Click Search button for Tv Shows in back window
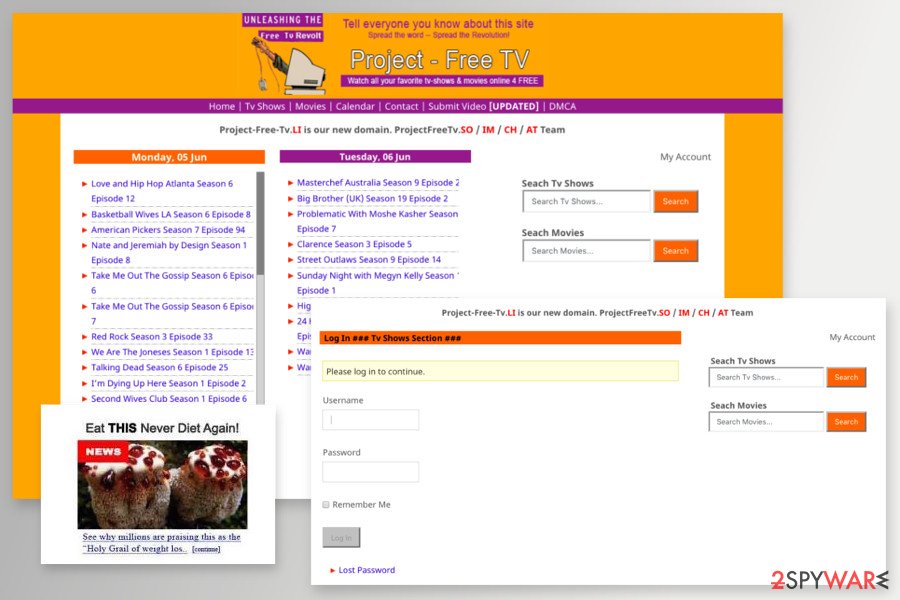This screenshot has height=600, width=900. tap(676, 202)
